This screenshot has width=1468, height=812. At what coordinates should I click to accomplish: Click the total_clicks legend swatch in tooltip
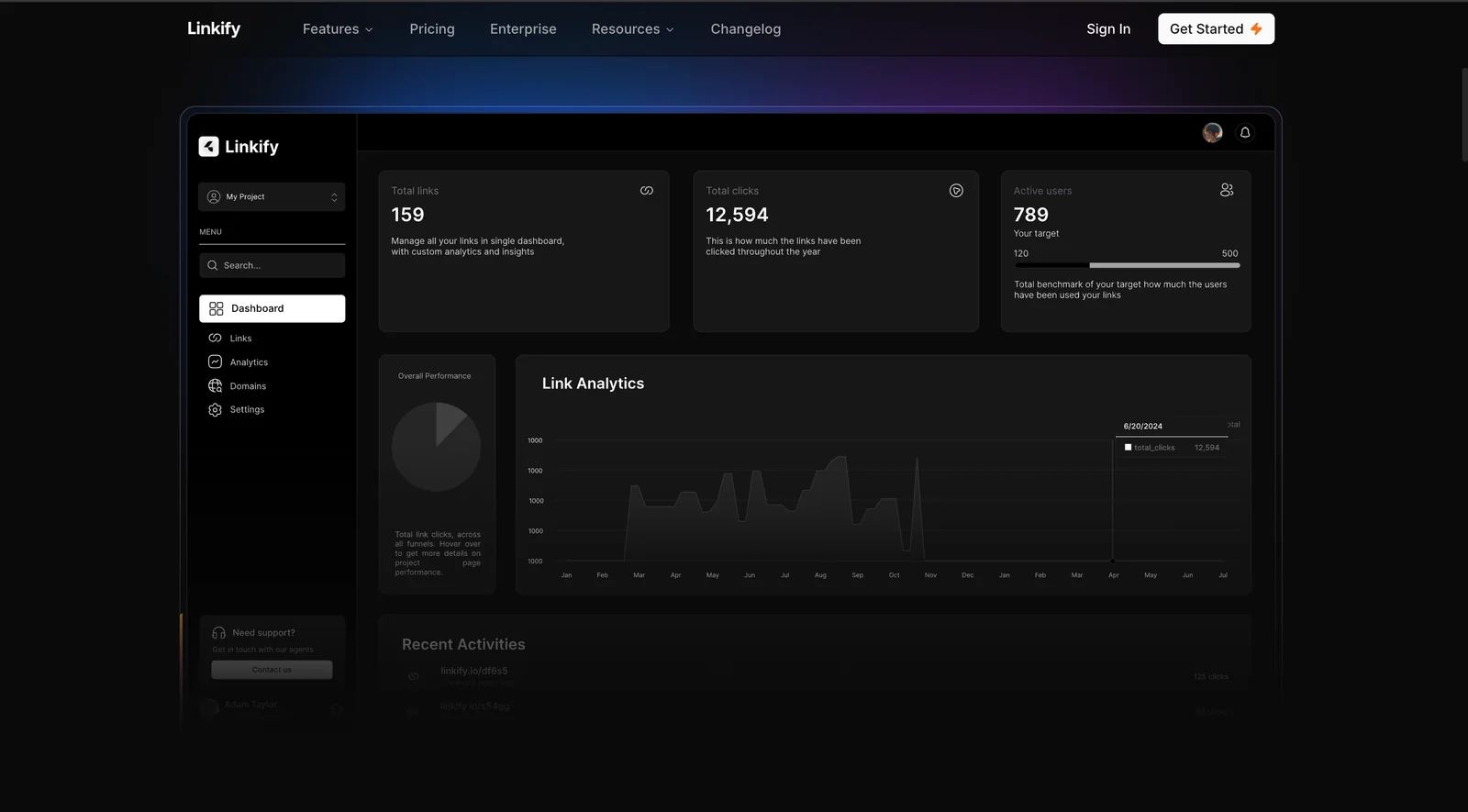(1128, 447)
